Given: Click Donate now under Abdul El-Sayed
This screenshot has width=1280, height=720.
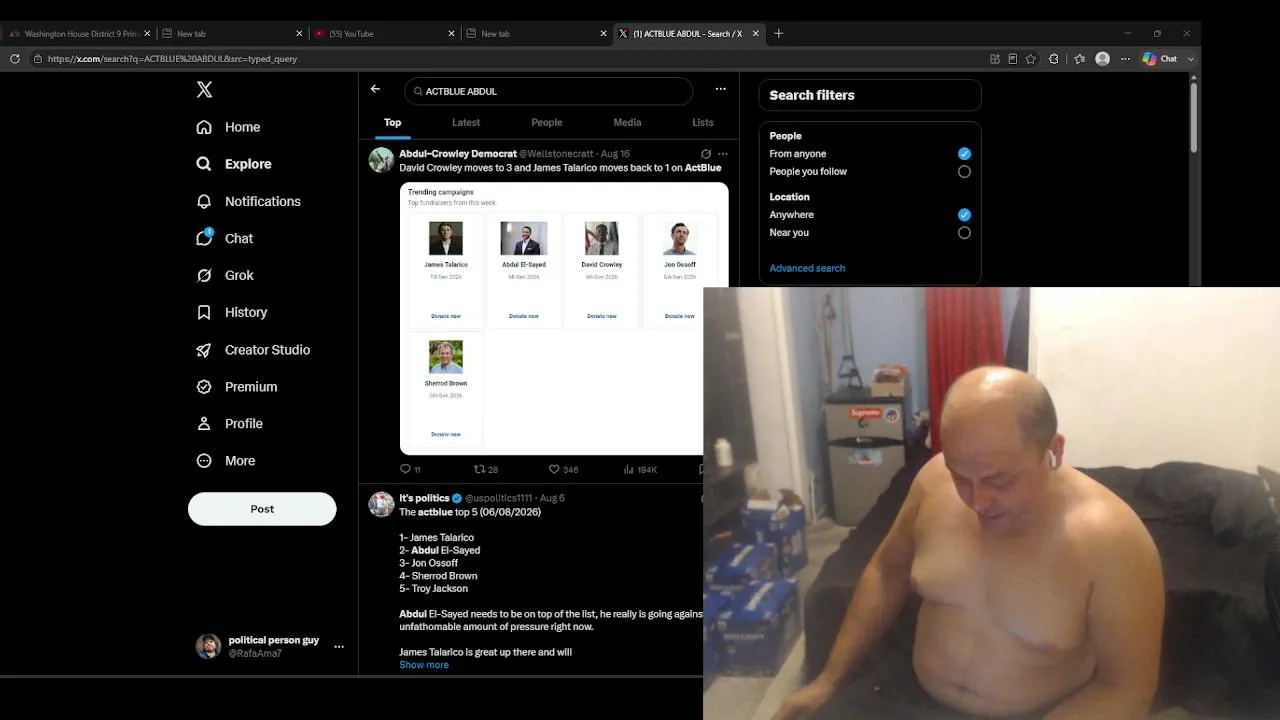Looking at the screenshot, I should (x=524, y=316).
